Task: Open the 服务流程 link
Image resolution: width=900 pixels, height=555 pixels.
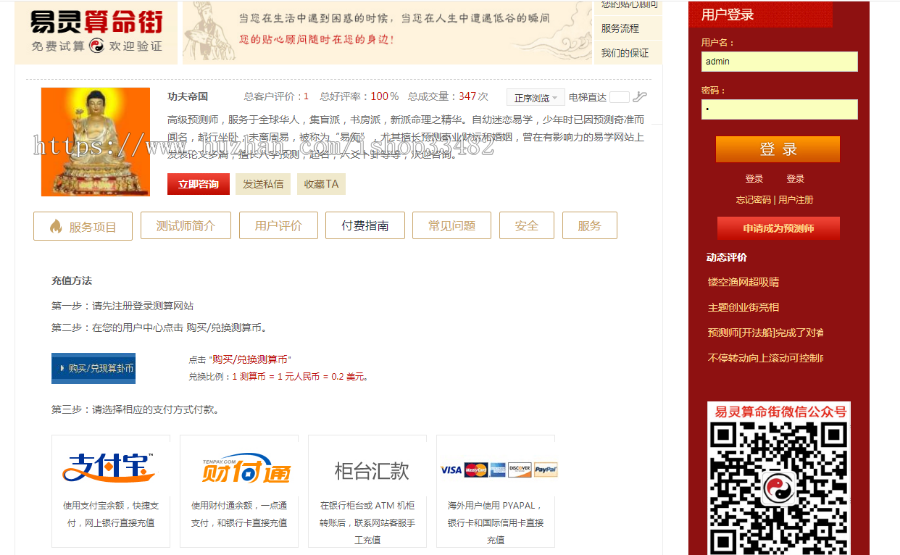Action: coord(620,28)
